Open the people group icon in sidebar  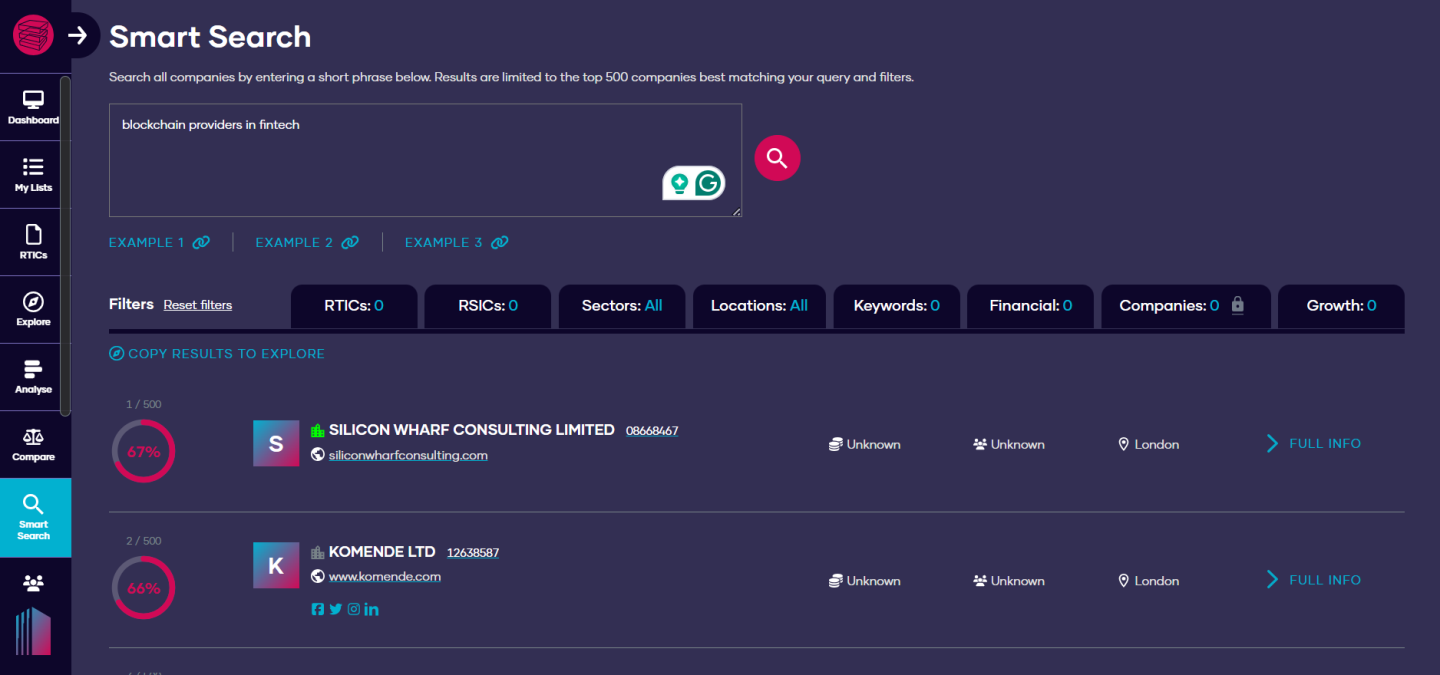[33, 583]
